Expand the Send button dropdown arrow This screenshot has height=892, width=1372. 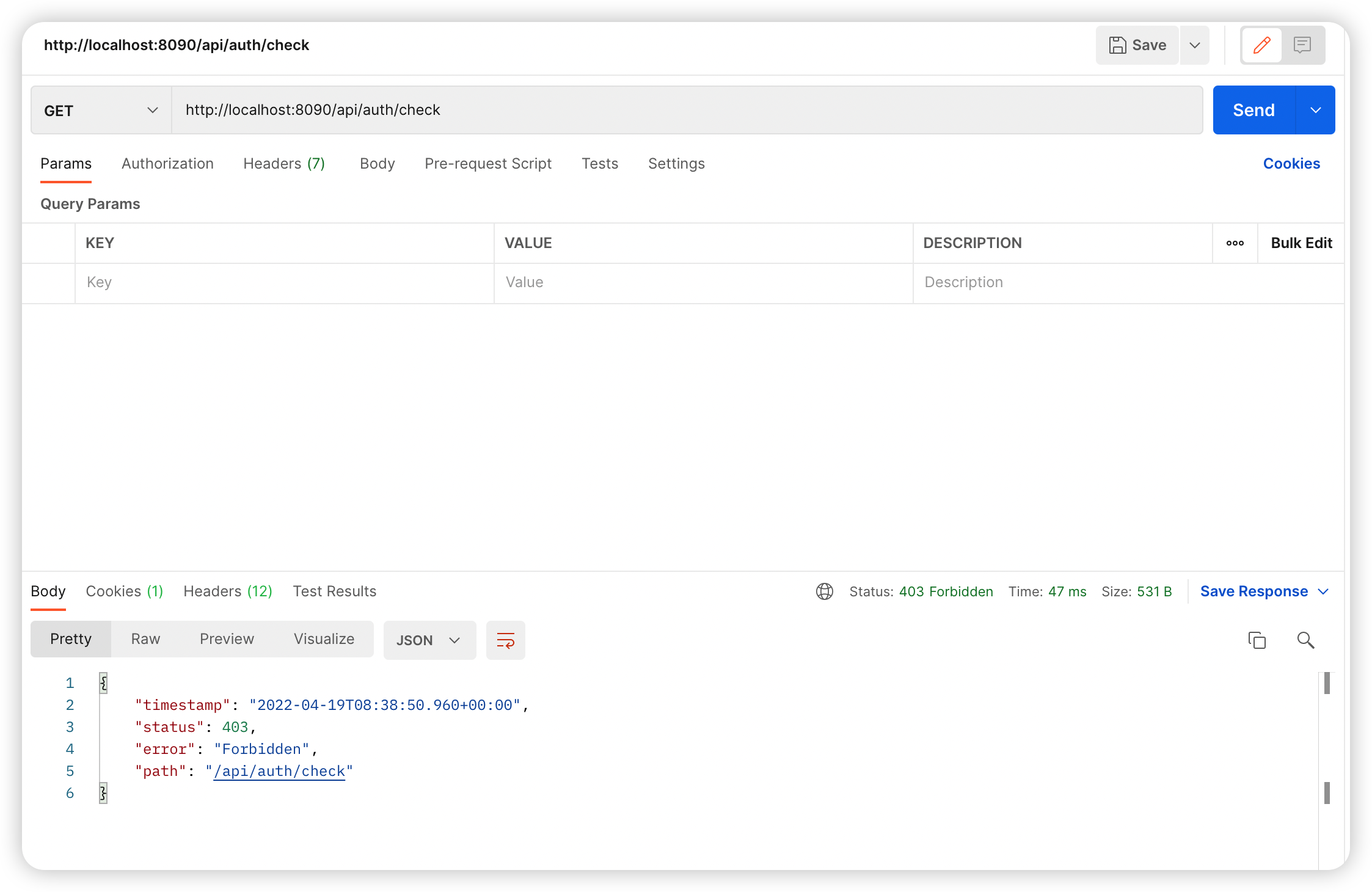1315,111
